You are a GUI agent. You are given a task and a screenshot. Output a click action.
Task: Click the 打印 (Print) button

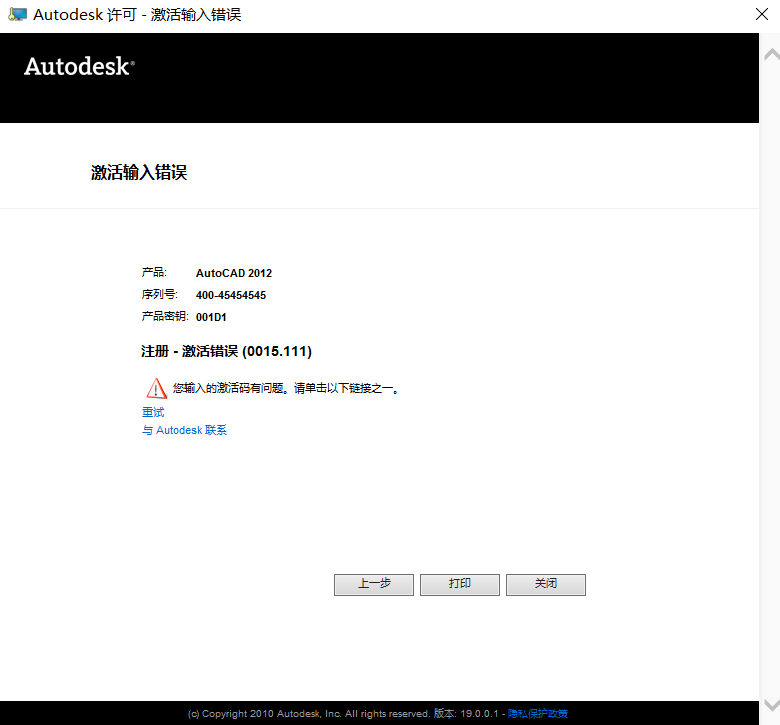(460, 585)
